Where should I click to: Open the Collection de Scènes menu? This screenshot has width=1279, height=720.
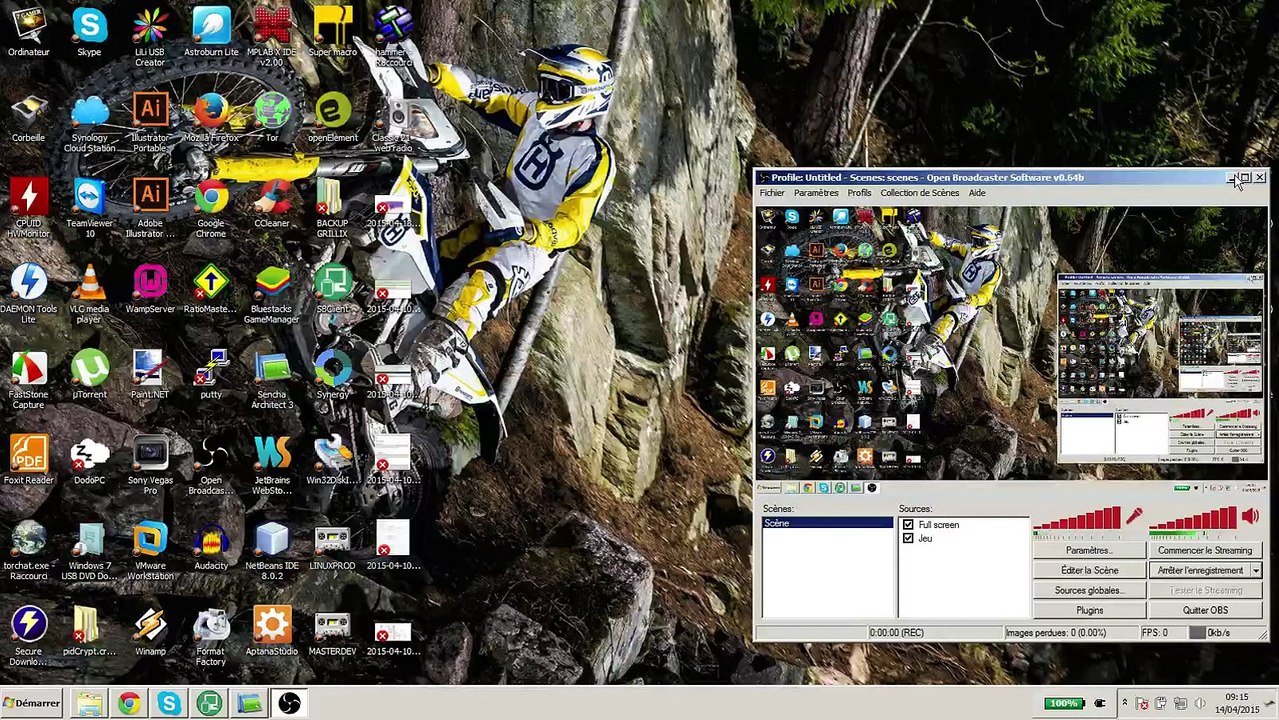[x=920, y=193]
